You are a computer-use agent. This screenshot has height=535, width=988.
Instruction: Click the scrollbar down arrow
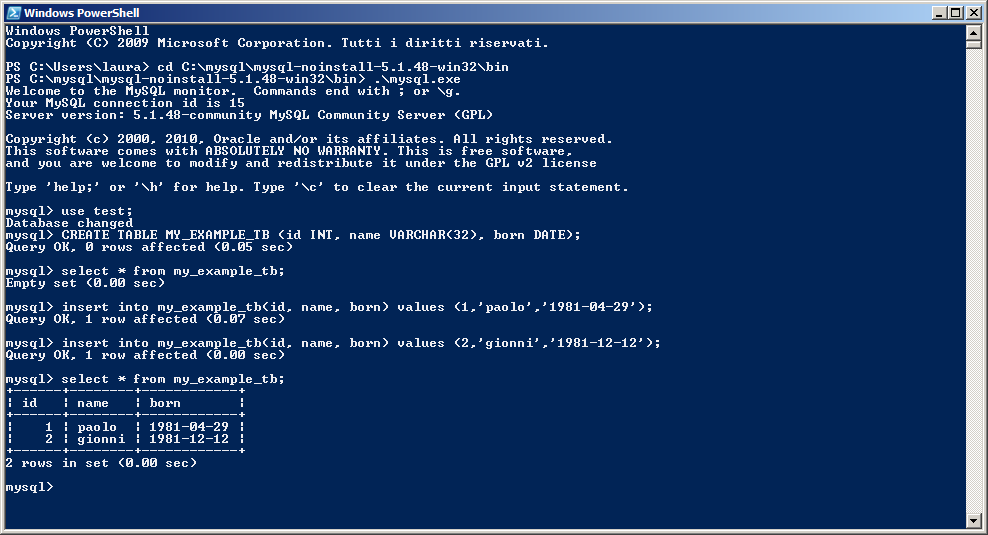pyautogui.click(x=973, y=520)
